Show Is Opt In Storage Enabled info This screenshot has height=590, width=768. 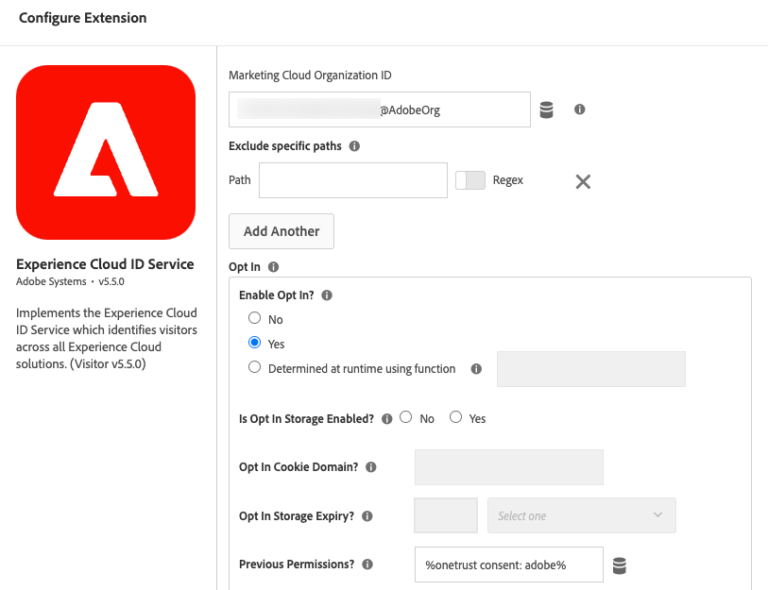tap(387, 419)
